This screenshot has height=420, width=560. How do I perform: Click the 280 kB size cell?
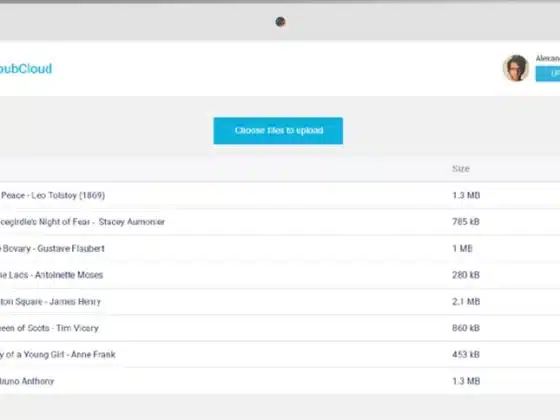tap(466, 275)
